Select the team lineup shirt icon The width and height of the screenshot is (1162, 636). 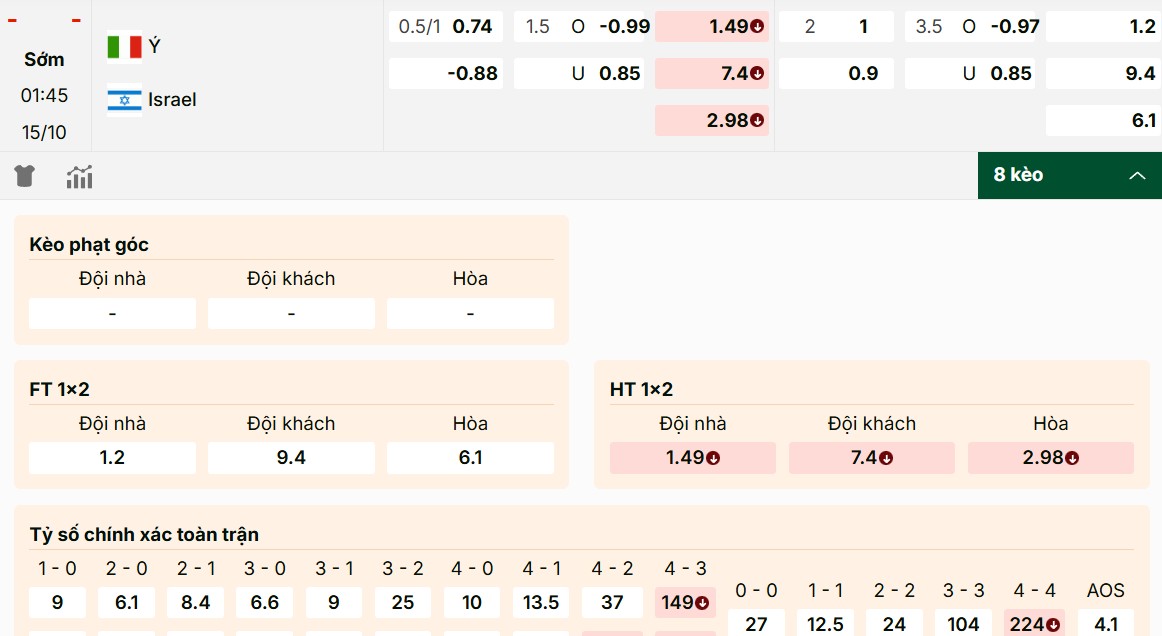(24, 175)
